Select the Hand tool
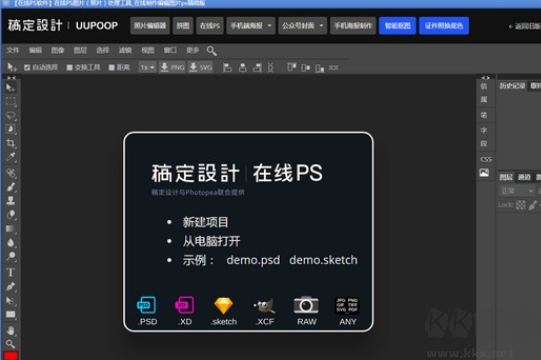This screenshot has height=360, width=541. point(10,330)
